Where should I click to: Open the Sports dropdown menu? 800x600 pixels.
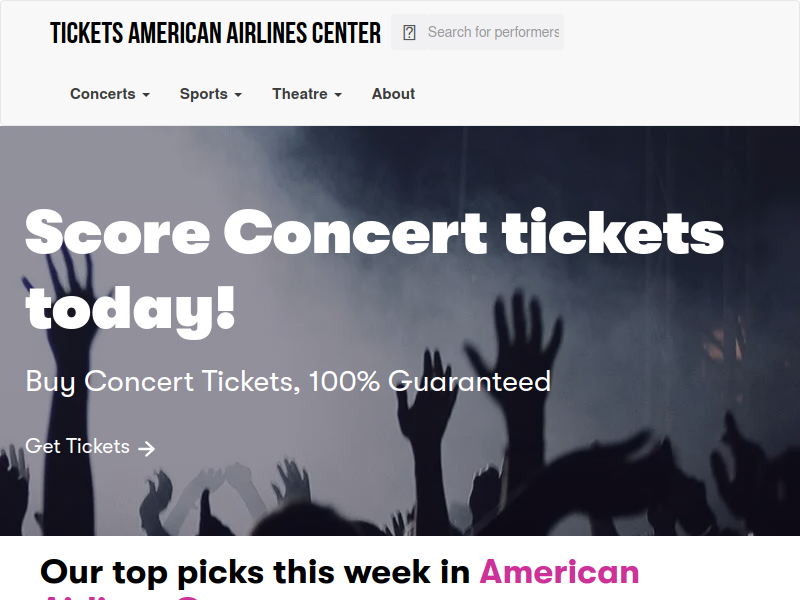click(x=211, y=94)
